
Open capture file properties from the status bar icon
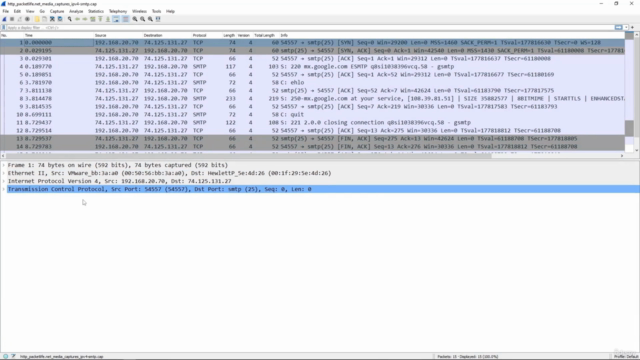(x=13, y=356)
